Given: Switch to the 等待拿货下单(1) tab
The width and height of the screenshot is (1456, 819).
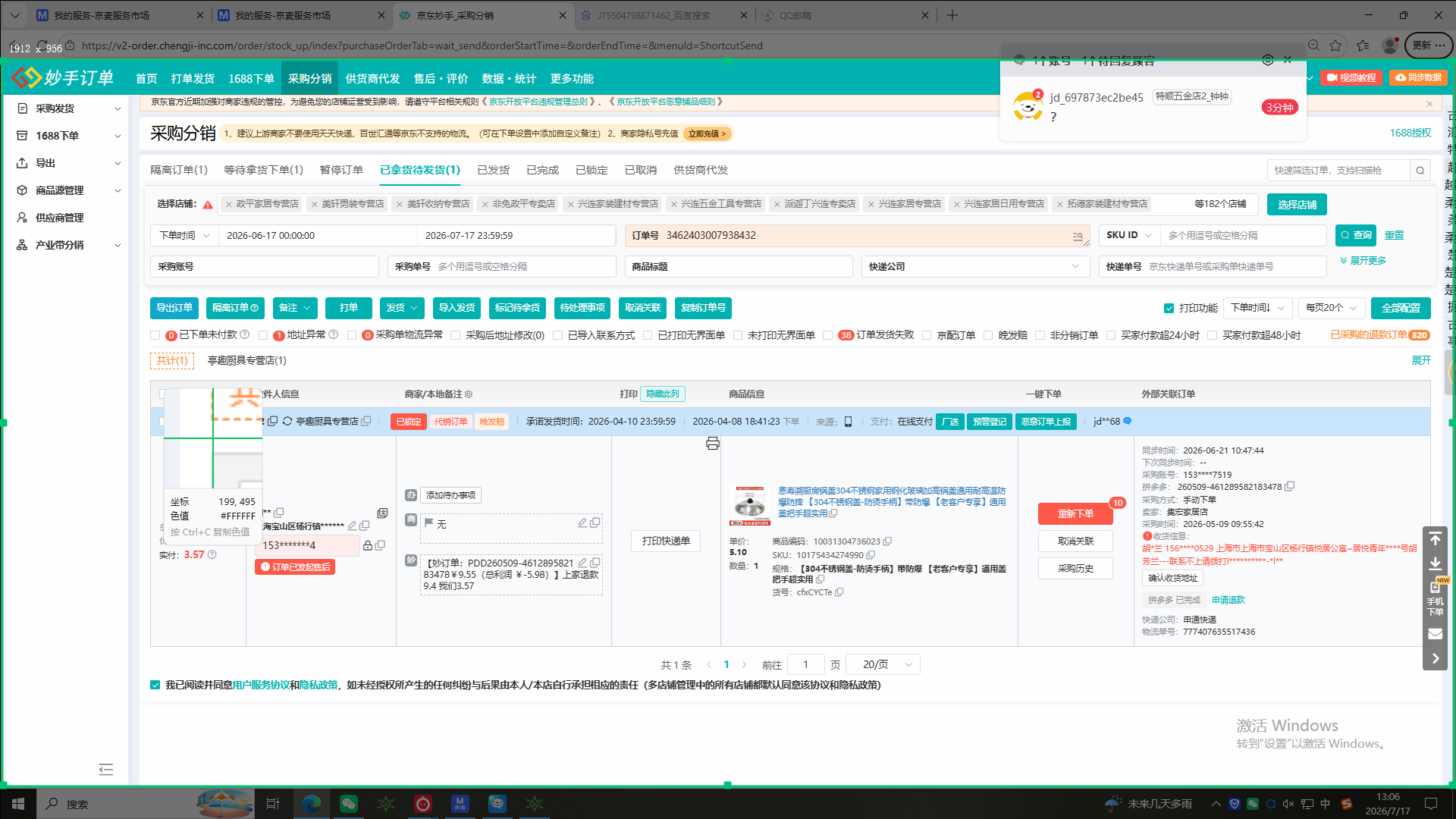Looking at the screenshot, I should click(x=263, y=170).
